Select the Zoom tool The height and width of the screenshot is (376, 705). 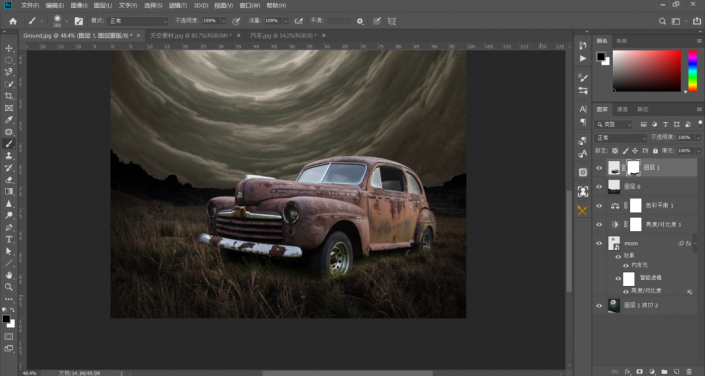[x=9, y=287]
